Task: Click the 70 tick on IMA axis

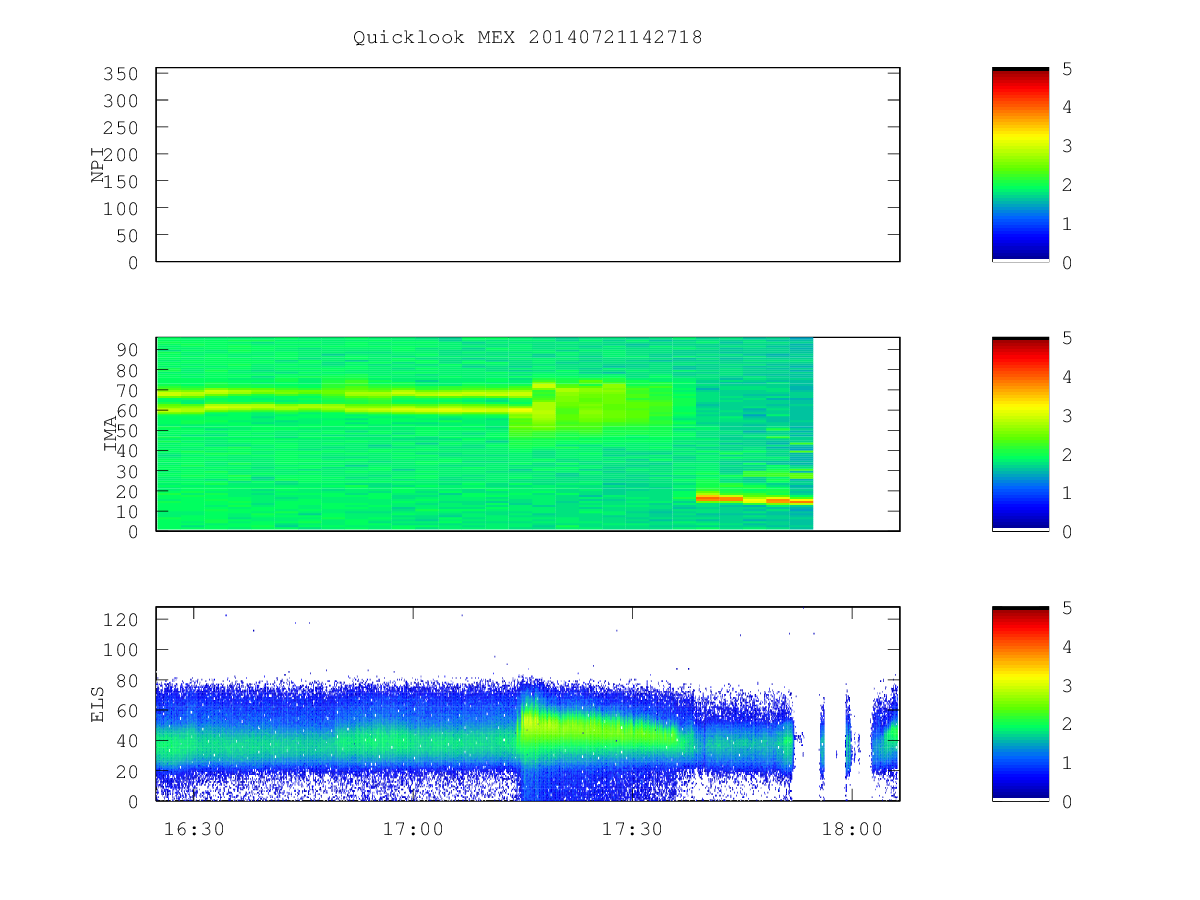Action: click(126, 390)
